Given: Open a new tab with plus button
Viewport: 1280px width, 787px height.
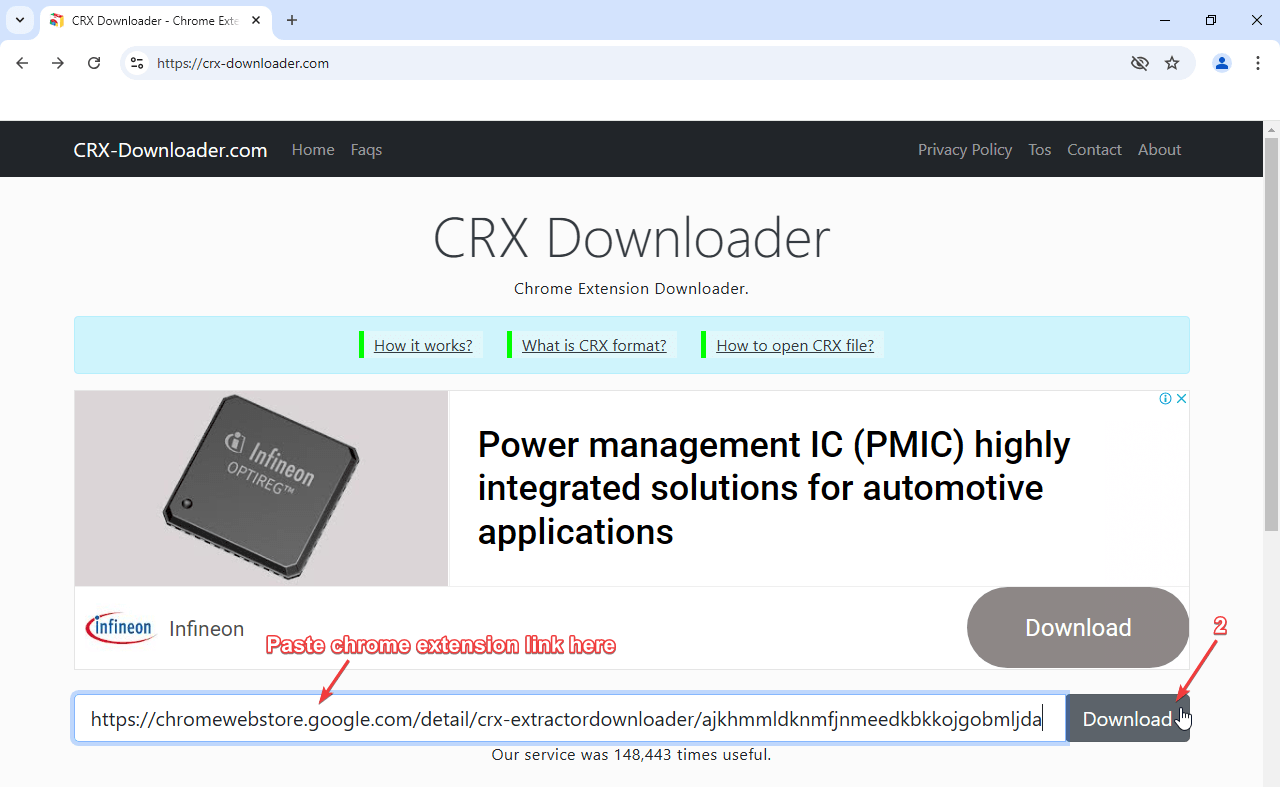Looking at the screenshot, I should point(292,20).
